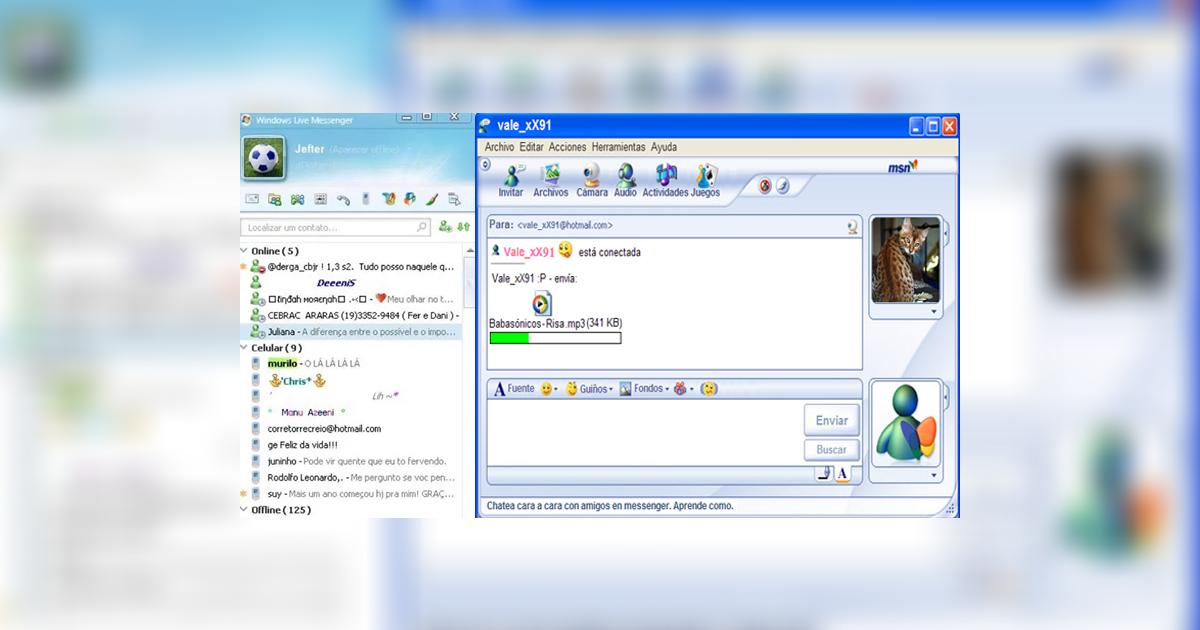Open the Acciones menu
Viewport: 1200px width, 630px height.
point(567,147)
